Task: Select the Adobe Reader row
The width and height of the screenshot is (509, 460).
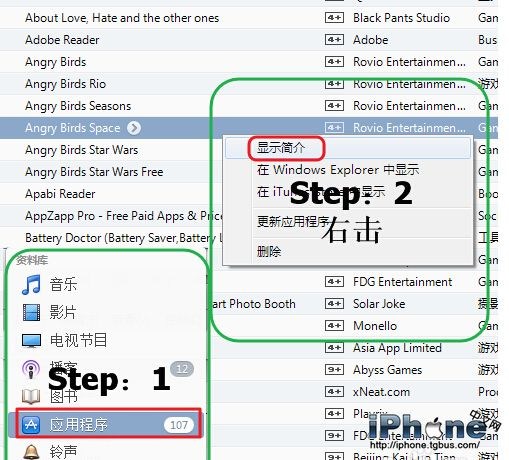Action: [249, 40]
